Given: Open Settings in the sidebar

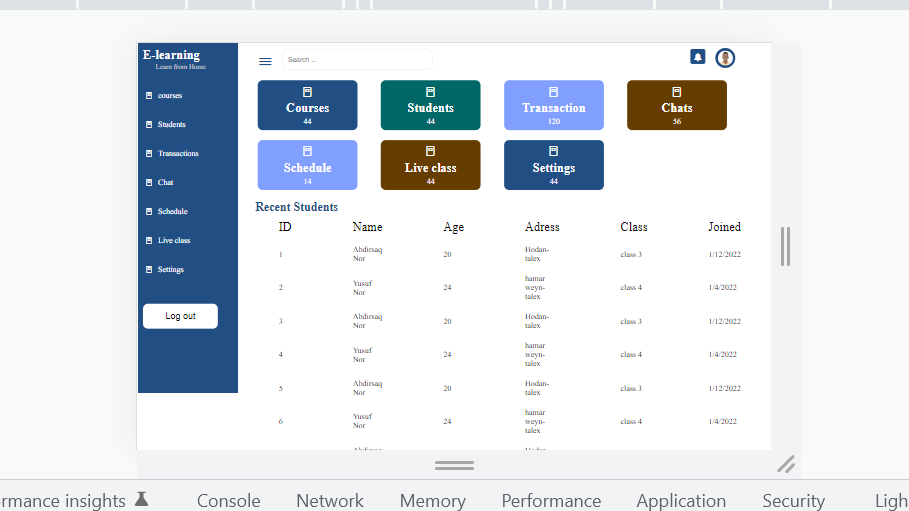Looking at the screenshot, I should pos(170,269).
